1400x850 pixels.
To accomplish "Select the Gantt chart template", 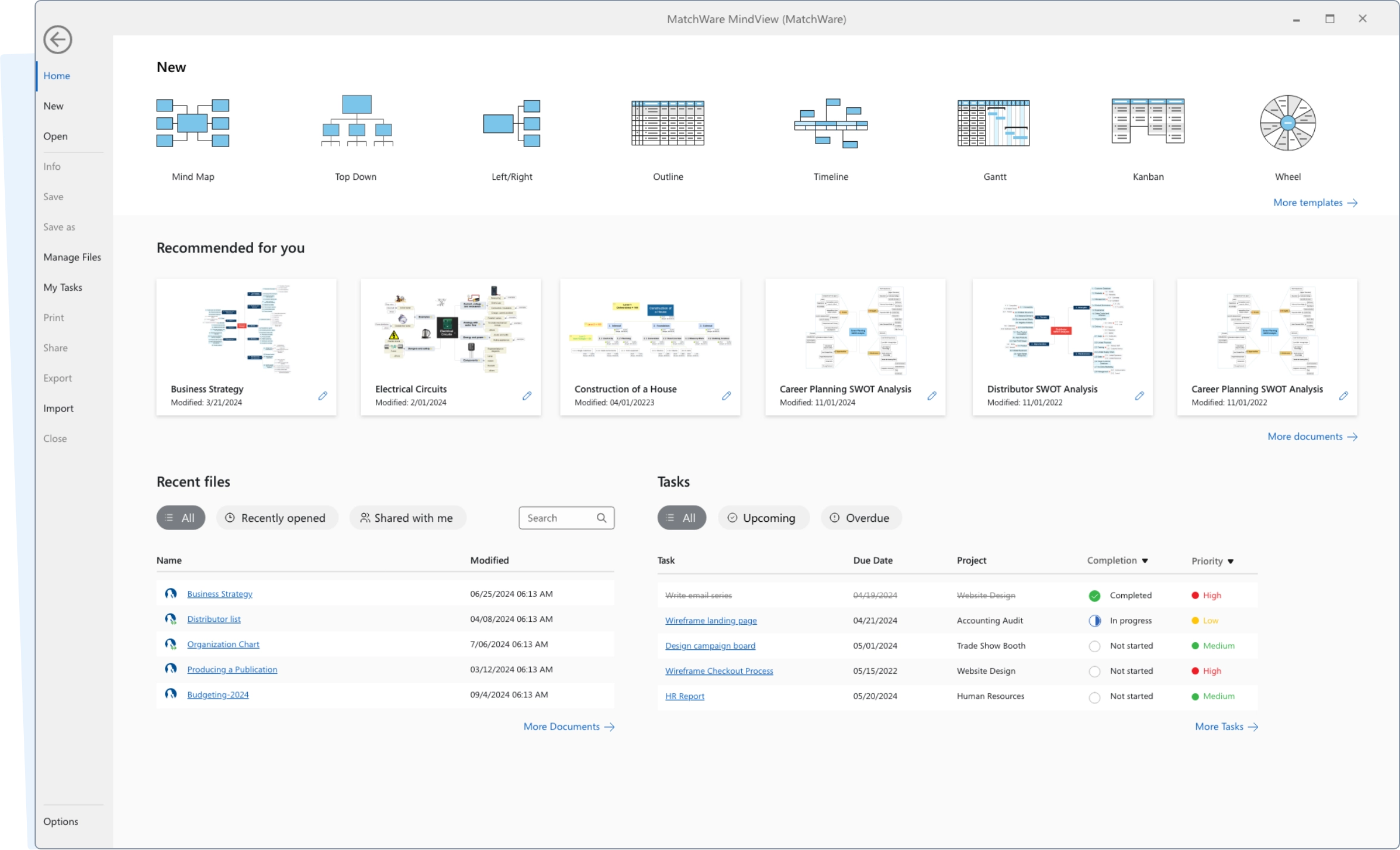I will (x=994, y=123).
